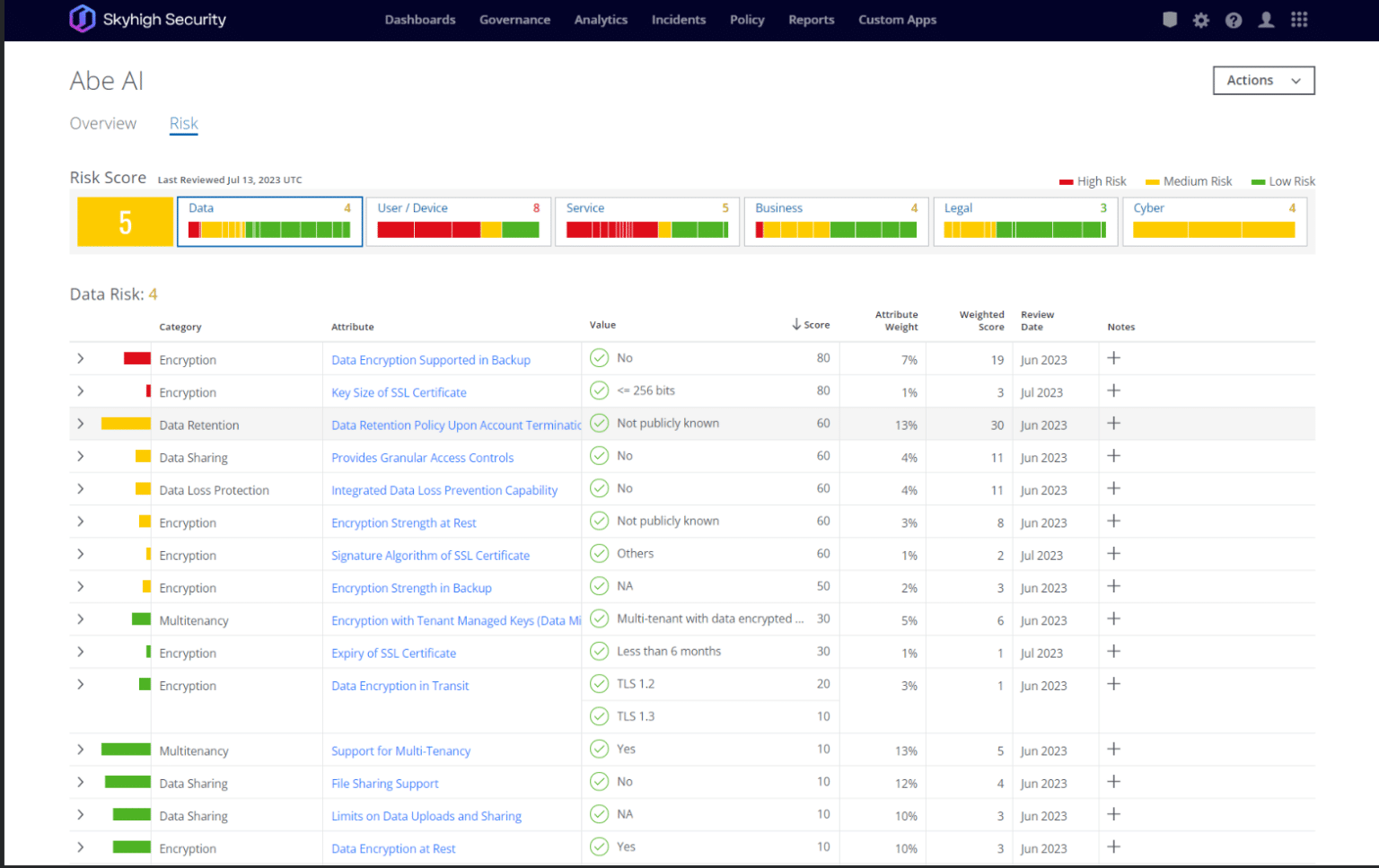Viewport: 1379px width, 868px height.
Task: Expand the Data Retention attribute row
Action: [80, 423]
